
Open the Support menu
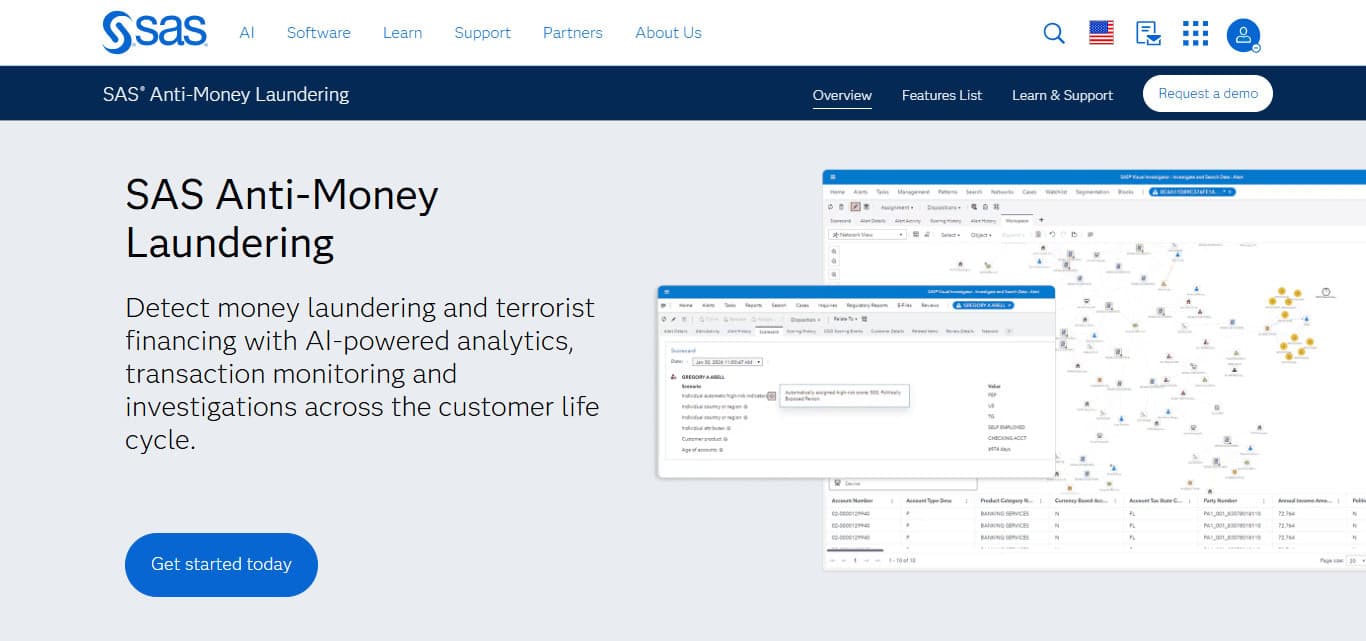[482, 32]
